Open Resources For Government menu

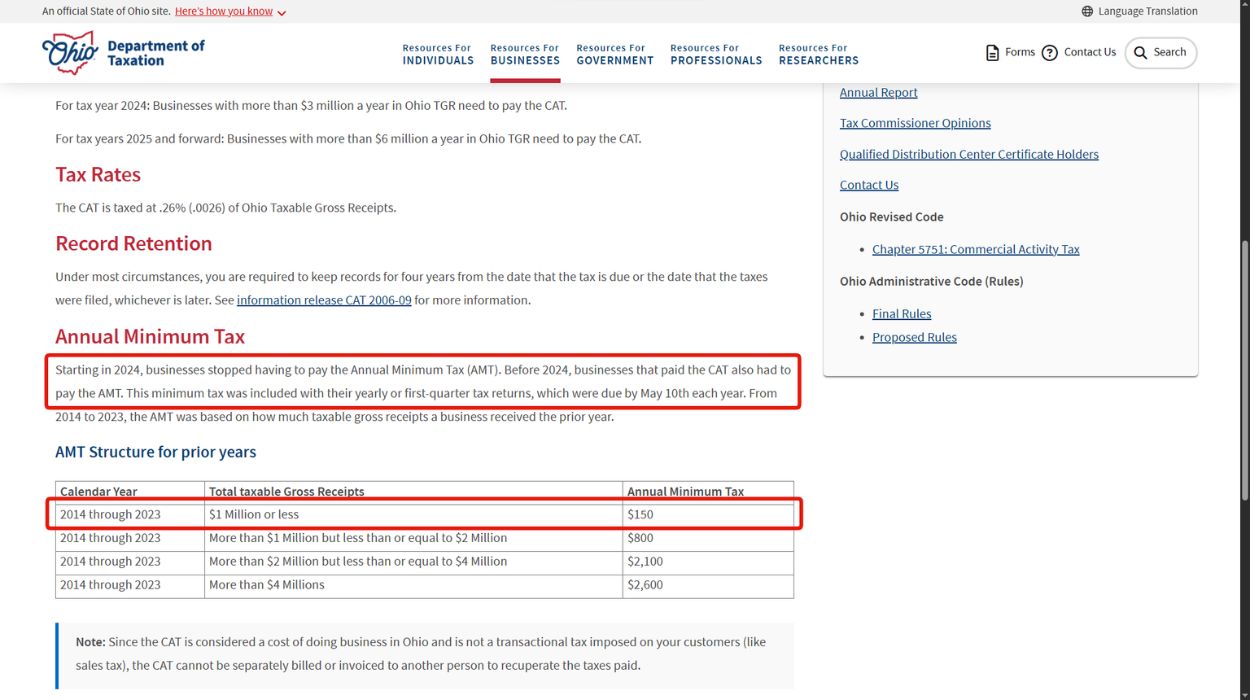point(615,54)
